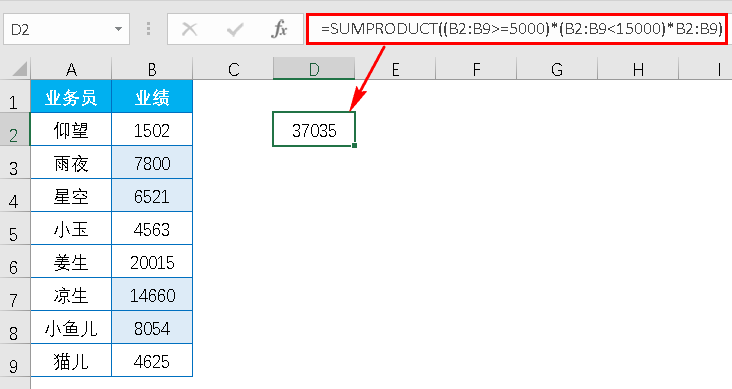The image size is (732, 389).
Task: Click cell value 4625
Action: coord(152,361)
